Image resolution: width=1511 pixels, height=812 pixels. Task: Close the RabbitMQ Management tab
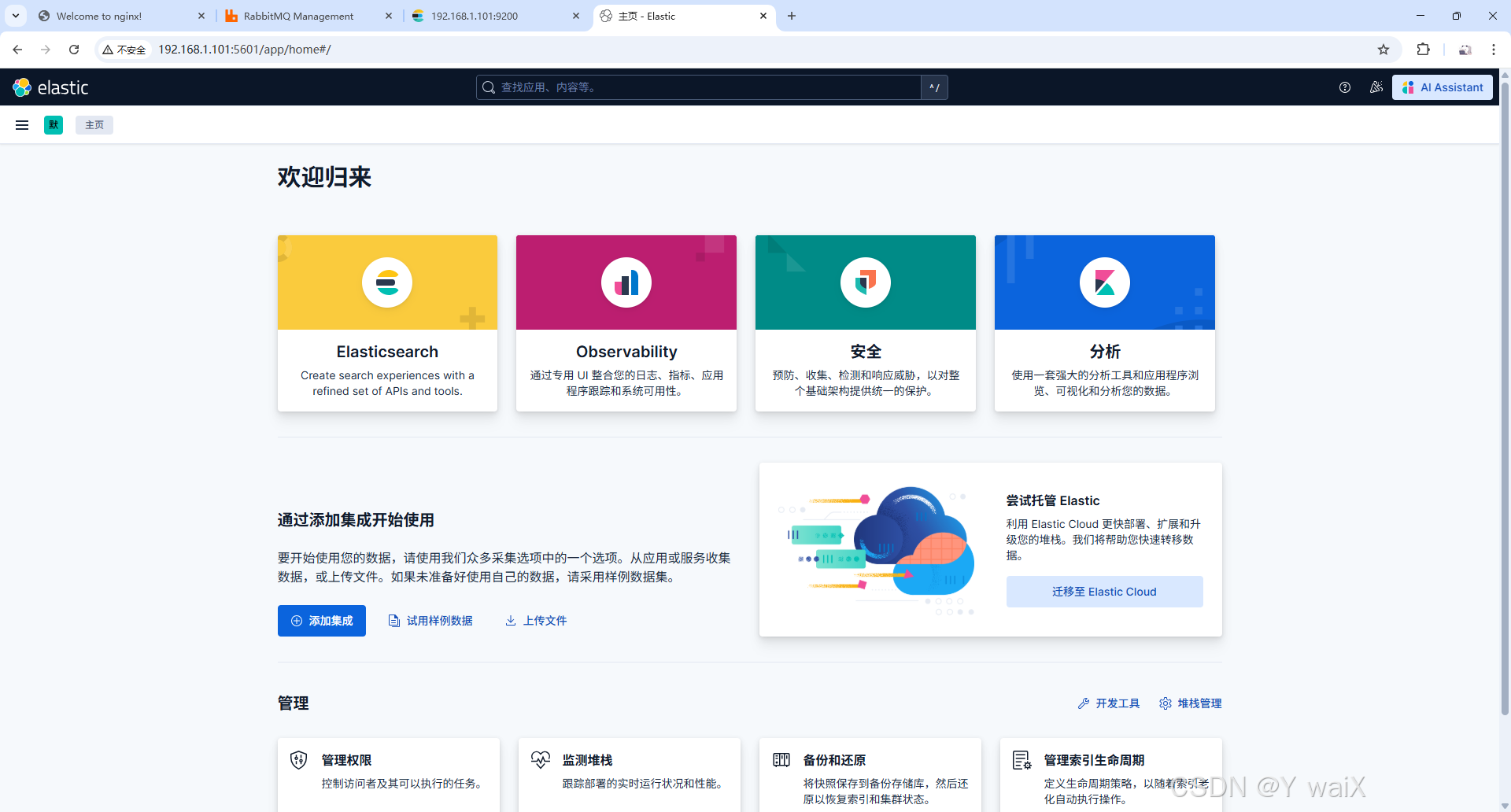(x=389, y=16)
